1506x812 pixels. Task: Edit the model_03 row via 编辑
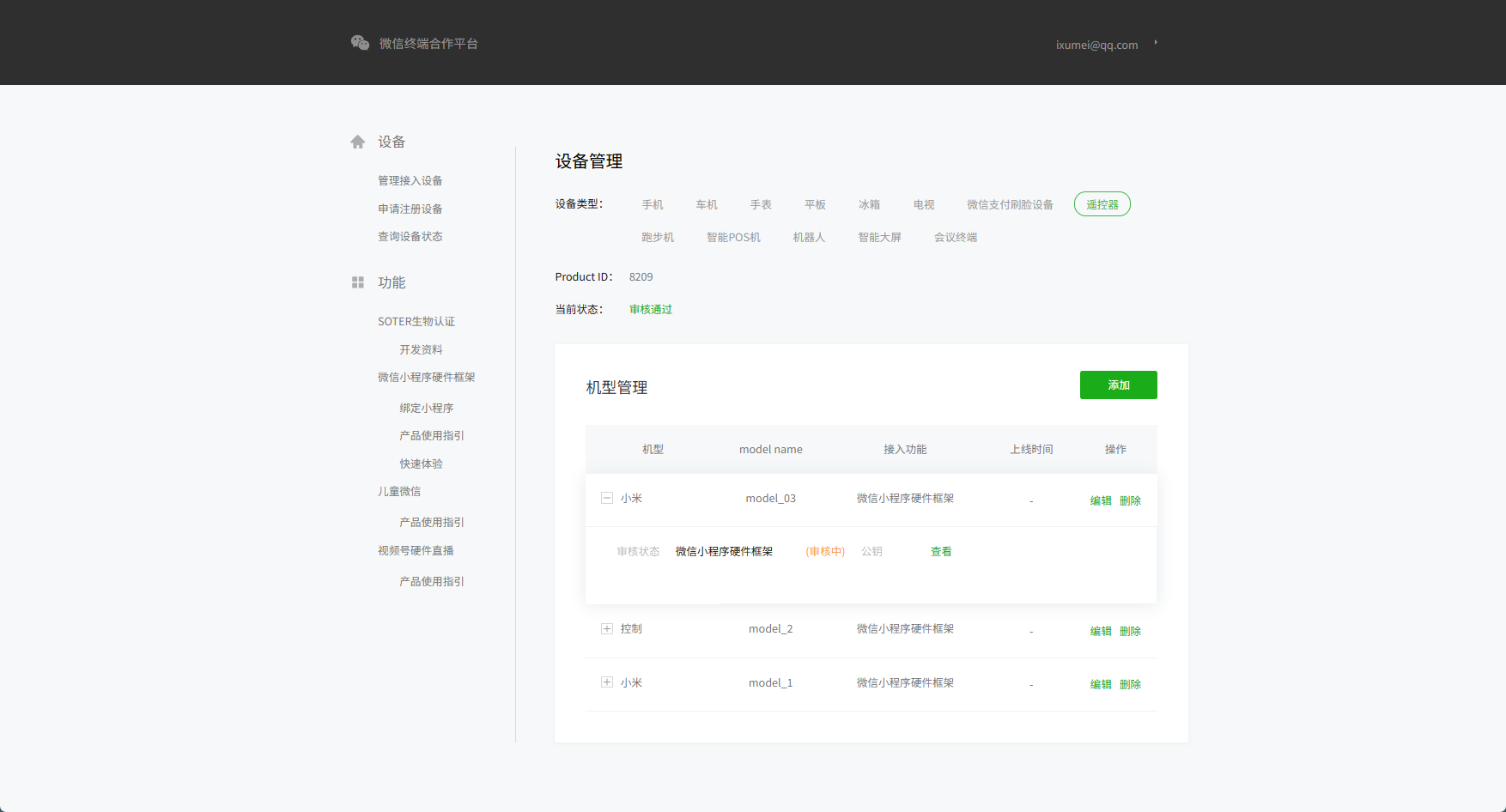tap(1101, 500)
